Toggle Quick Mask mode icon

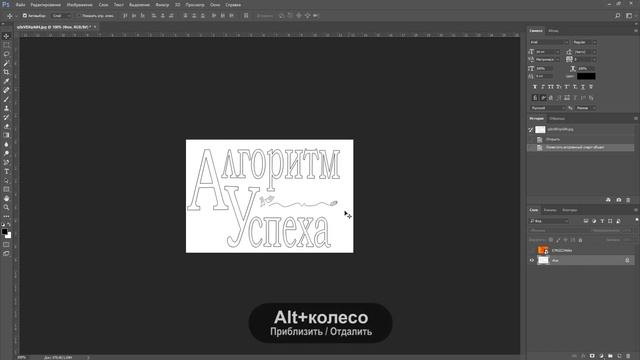[x=6, y=244]
